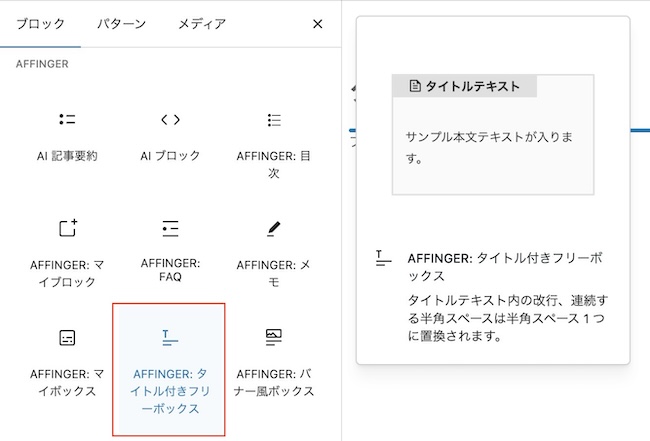The image size is (650, 441).
Task: Click the description starting タイトルテキスト内の改行
Action: 507,318
